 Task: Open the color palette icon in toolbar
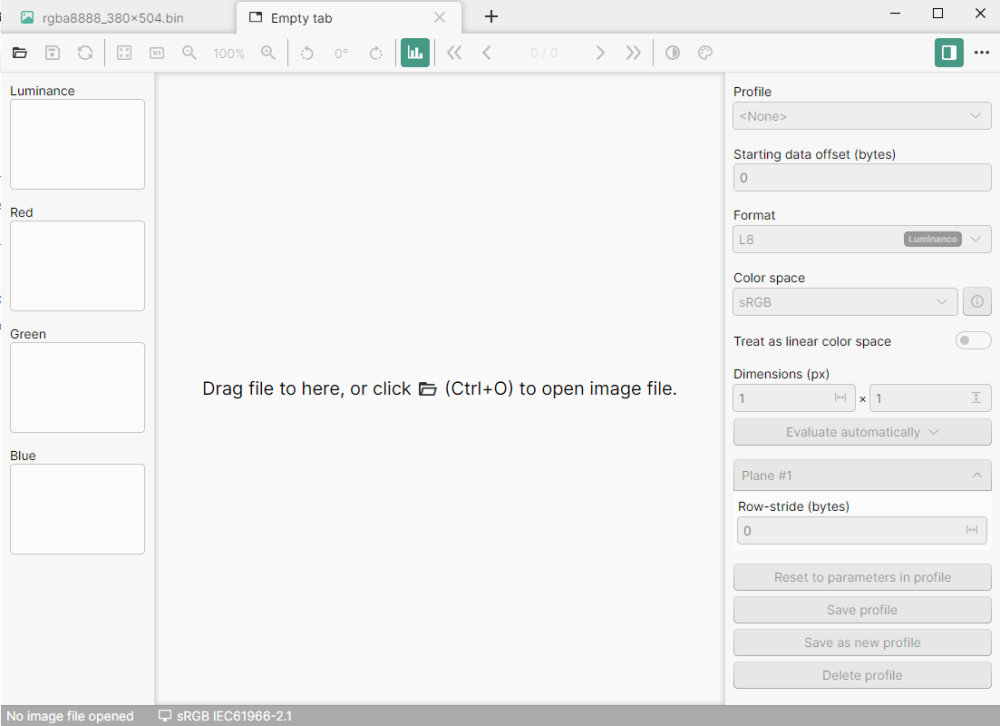point(704,53)
